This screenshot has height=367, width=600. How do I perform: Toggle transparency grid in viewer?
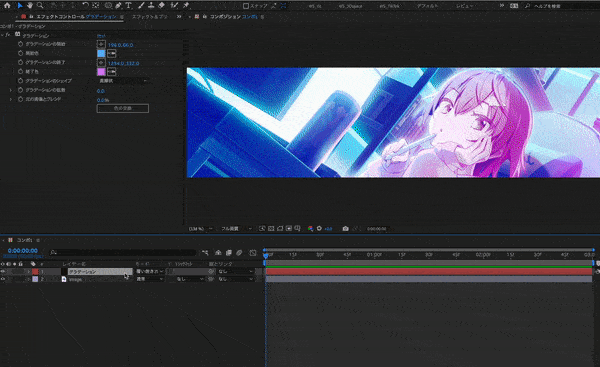tap(271, 228)
